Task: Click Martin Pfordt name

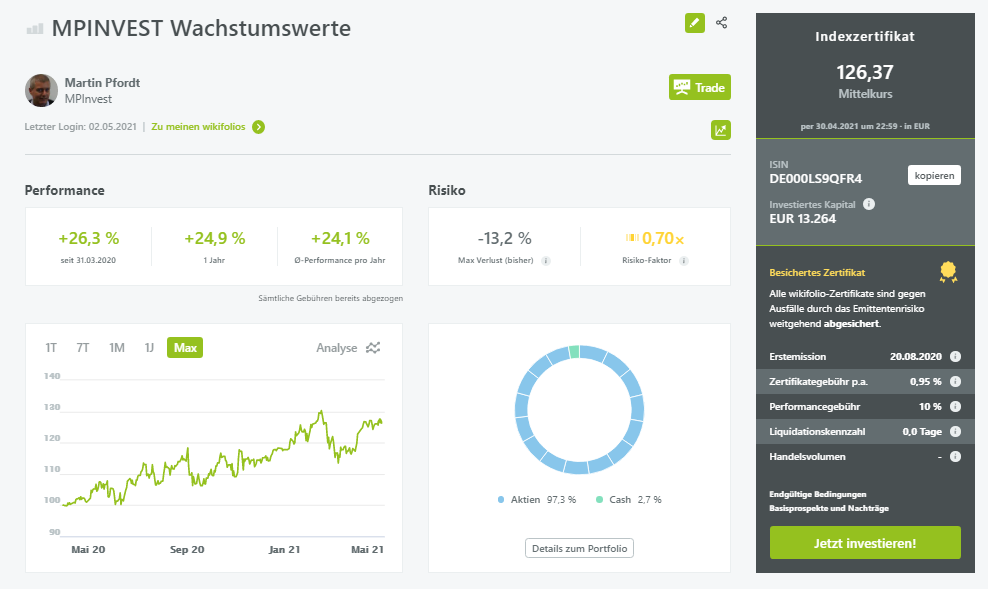Action: pyautogui.click(x=102, y=83)
